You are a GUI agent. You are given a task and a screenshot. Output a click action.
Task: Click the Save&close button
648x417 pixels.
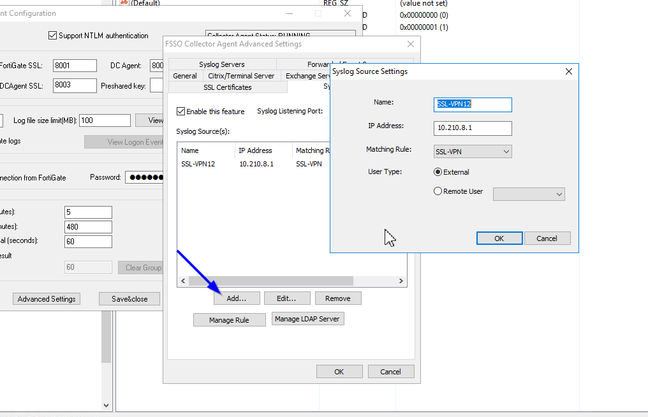pos(129,299)
